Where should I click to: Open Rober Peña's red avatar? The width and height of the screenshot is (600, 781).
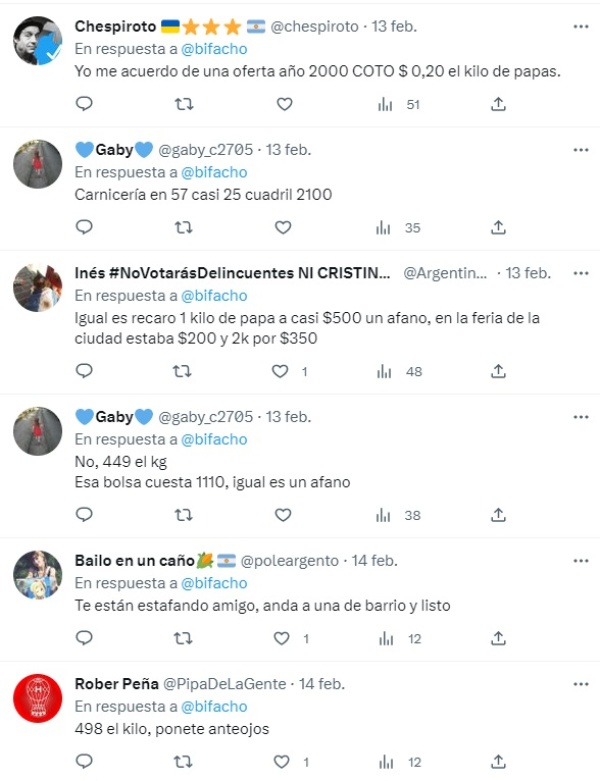pyautogui.click(x=38, y=699)
